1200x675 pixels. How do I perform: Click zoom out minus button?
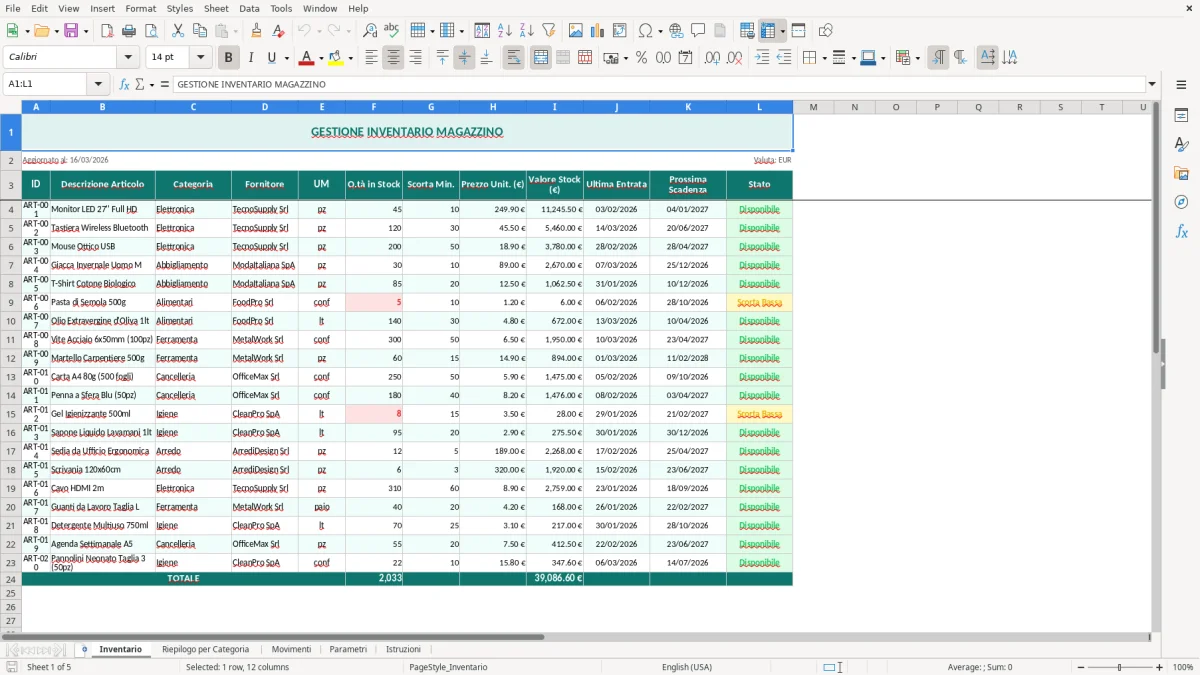click(x=1081, y=667)
